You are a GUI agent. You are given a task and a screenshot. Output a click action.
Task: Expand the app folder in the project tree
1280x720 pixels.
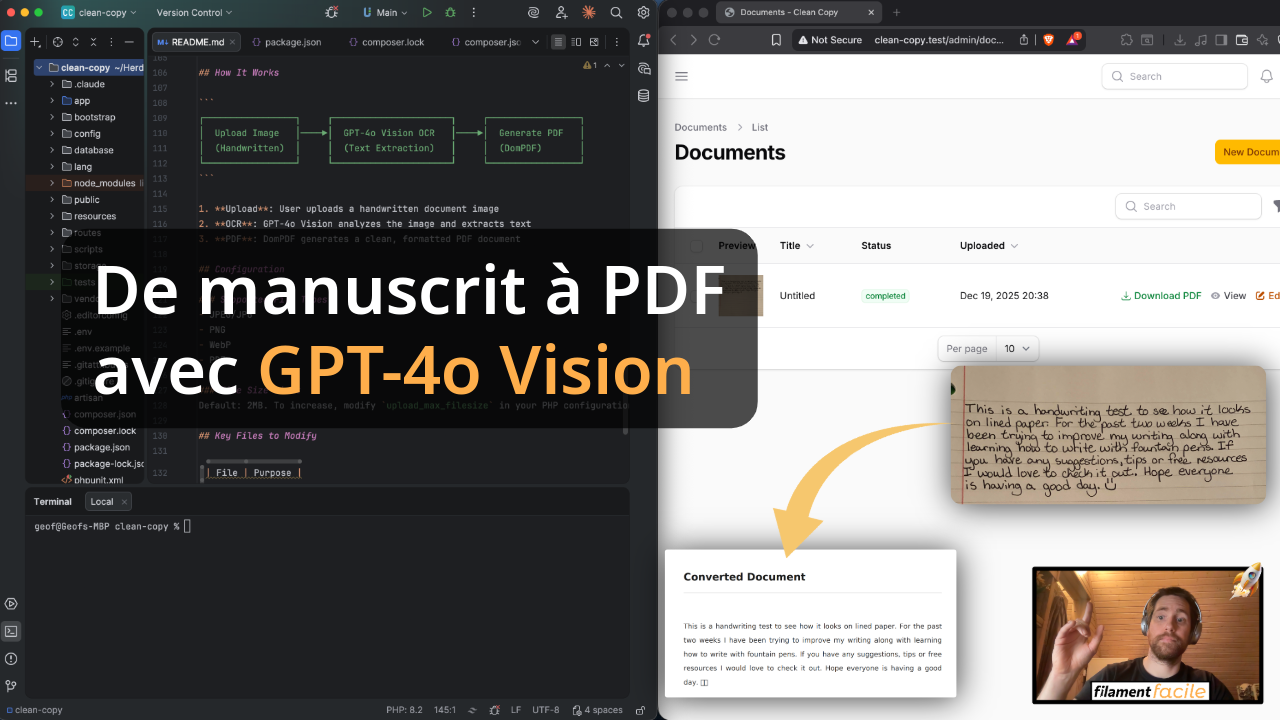(50, 100)
